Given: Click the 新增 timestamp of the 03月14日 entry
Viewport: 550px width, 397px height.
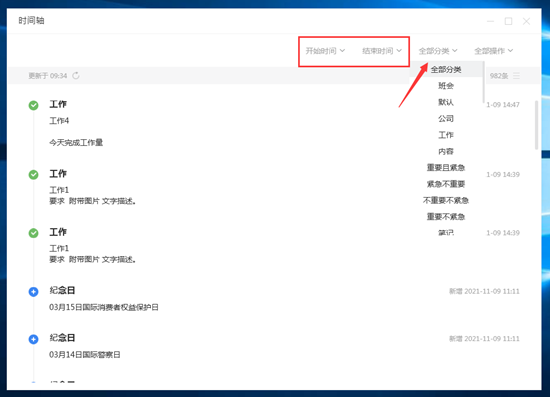Looking at the screenshot, I should [484, 338].
